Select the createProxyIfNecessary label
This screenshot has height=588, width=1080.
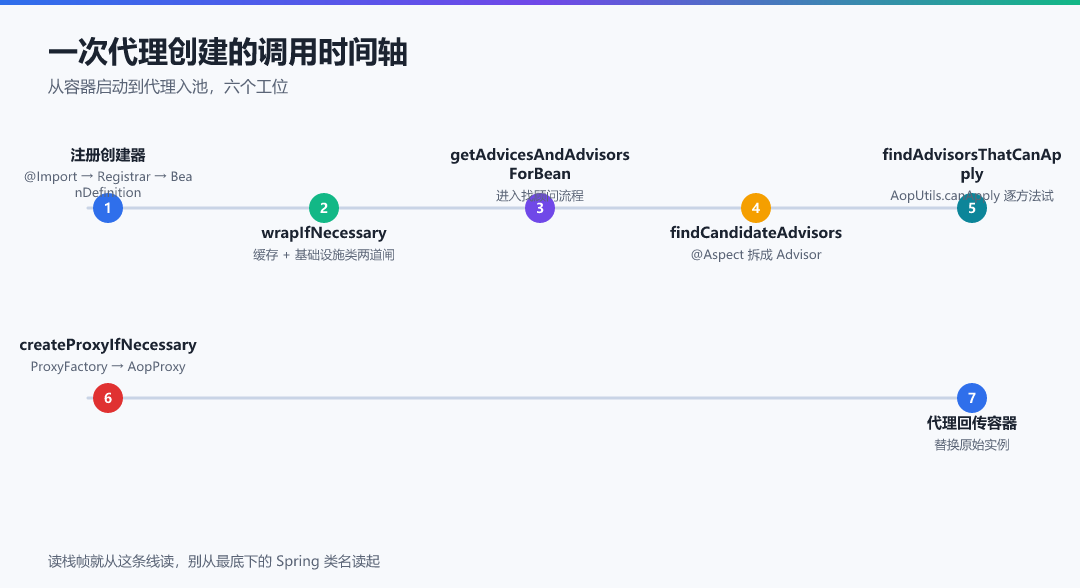point(108,345)
